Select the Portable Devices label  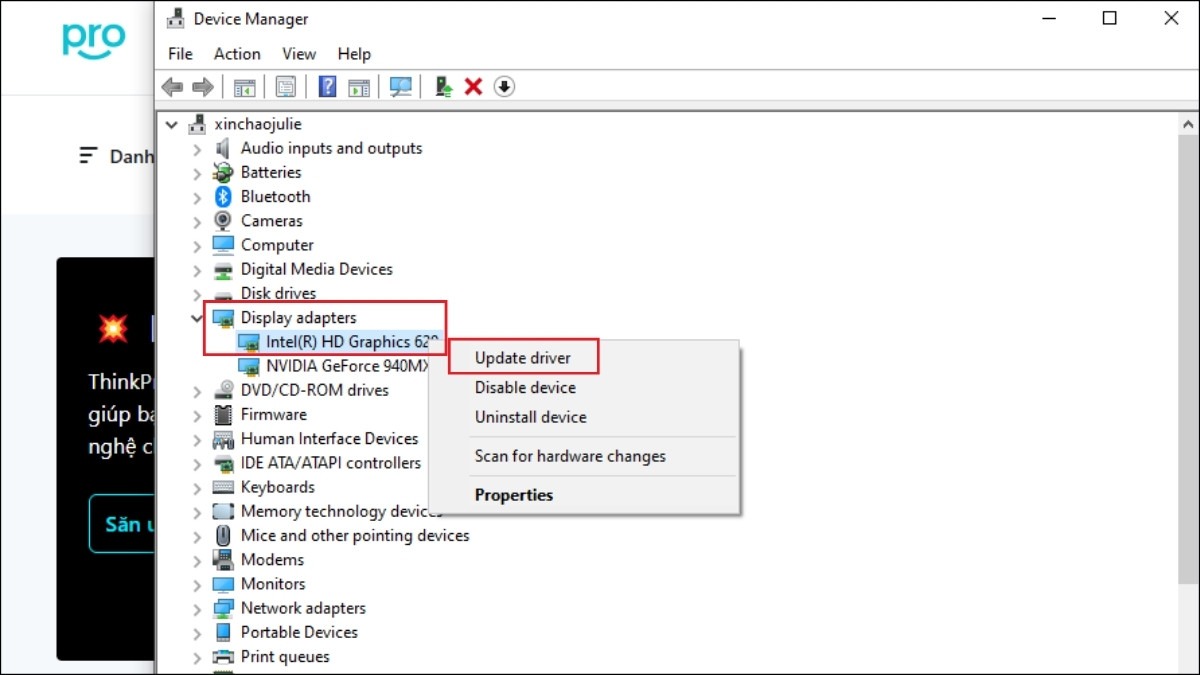[299, 633]
